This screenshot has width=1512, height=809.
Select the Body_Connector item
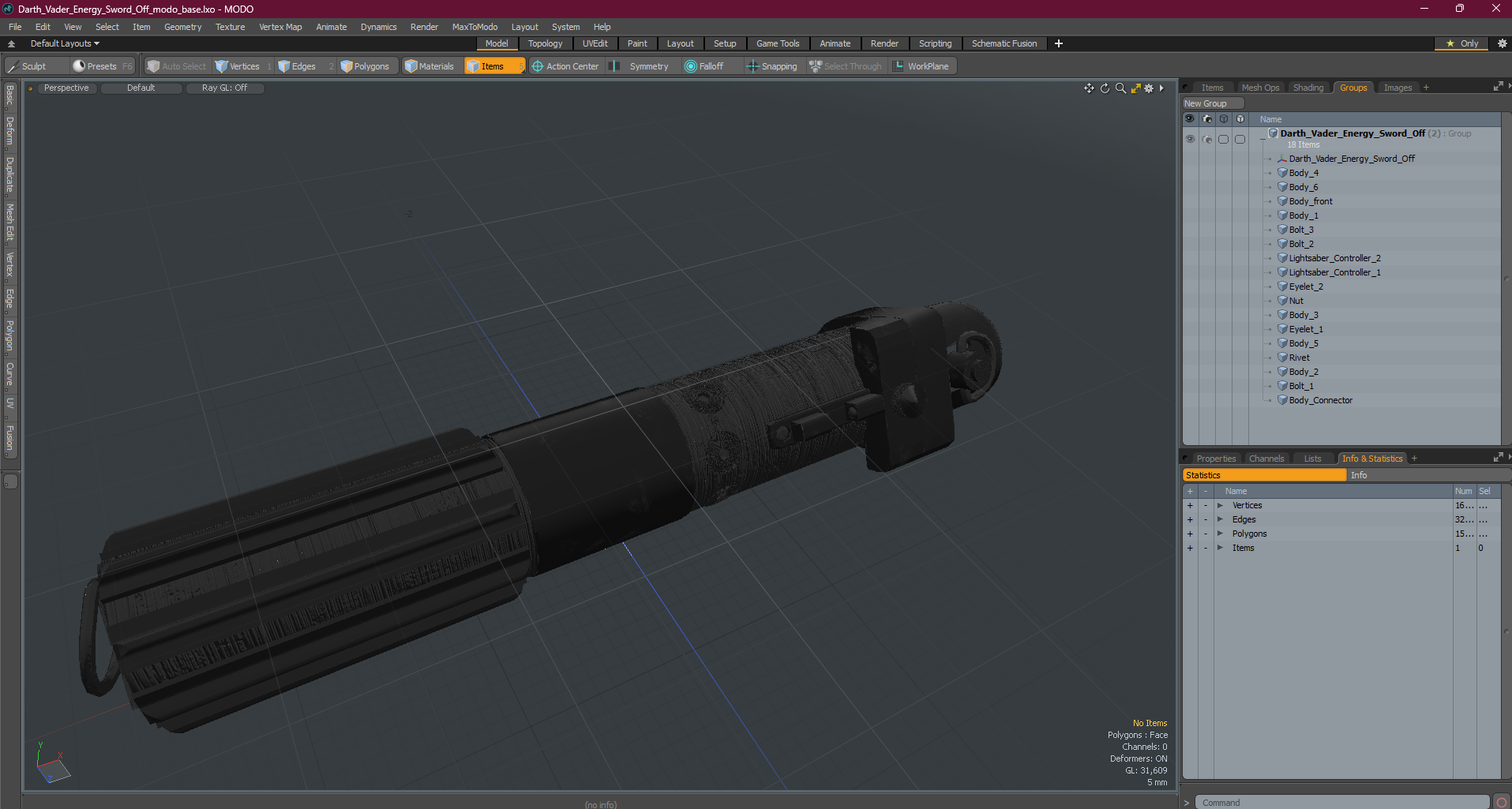point(1320,400)
